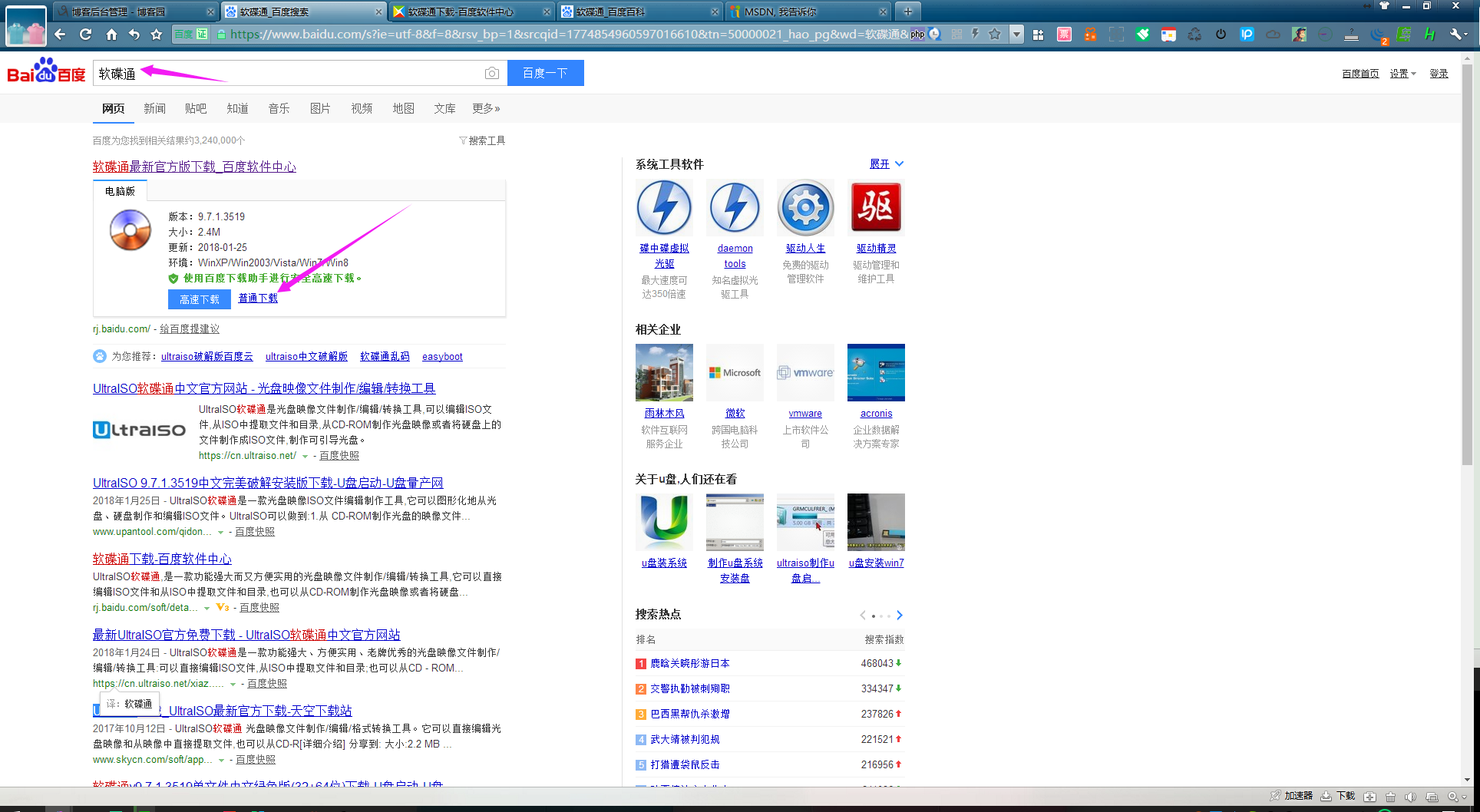This screenshot has width=1480, height=812.
Task: Click the 驱动精灵 red icon
Action: click(876, 207)
